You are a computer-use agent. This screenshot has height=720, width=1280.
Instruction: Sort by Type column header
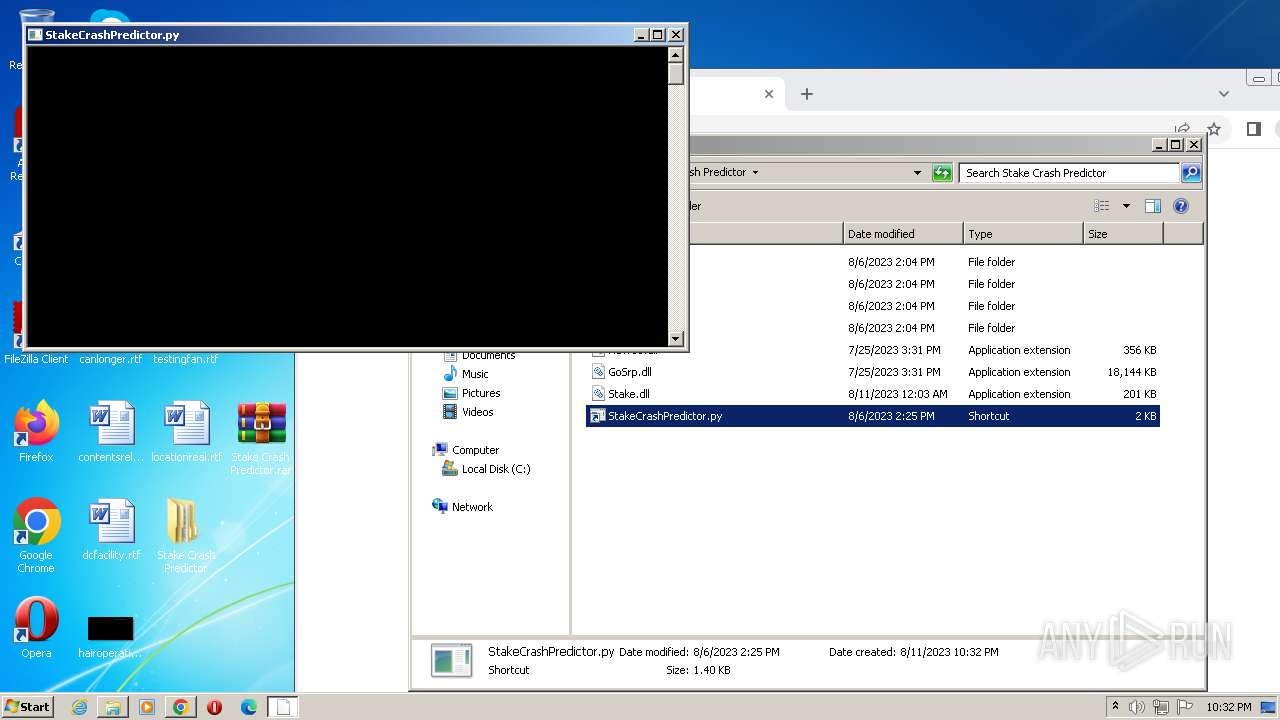coord(1023,234)
